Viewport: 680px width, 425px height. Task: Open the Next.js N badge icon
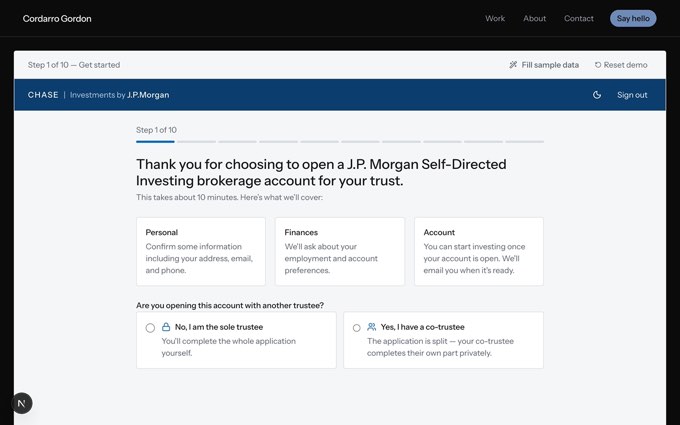click(22, 403)
